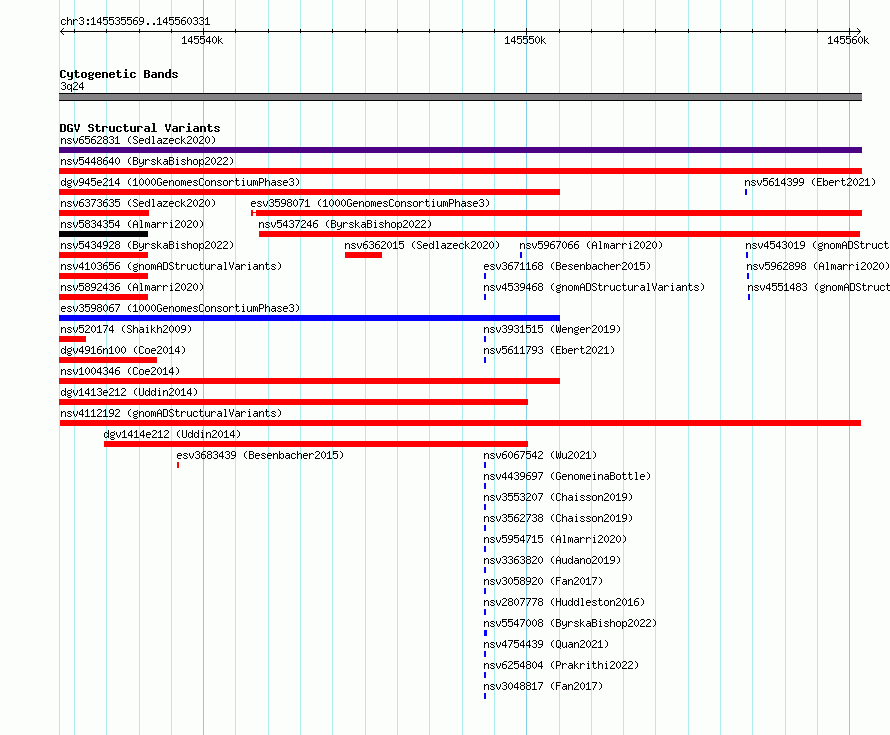Image resolution: width=890 pixels, height=735 pixels.
Task: Select nsv4439697 (GenomeinaBottle) label
Action: coord(567,476)
